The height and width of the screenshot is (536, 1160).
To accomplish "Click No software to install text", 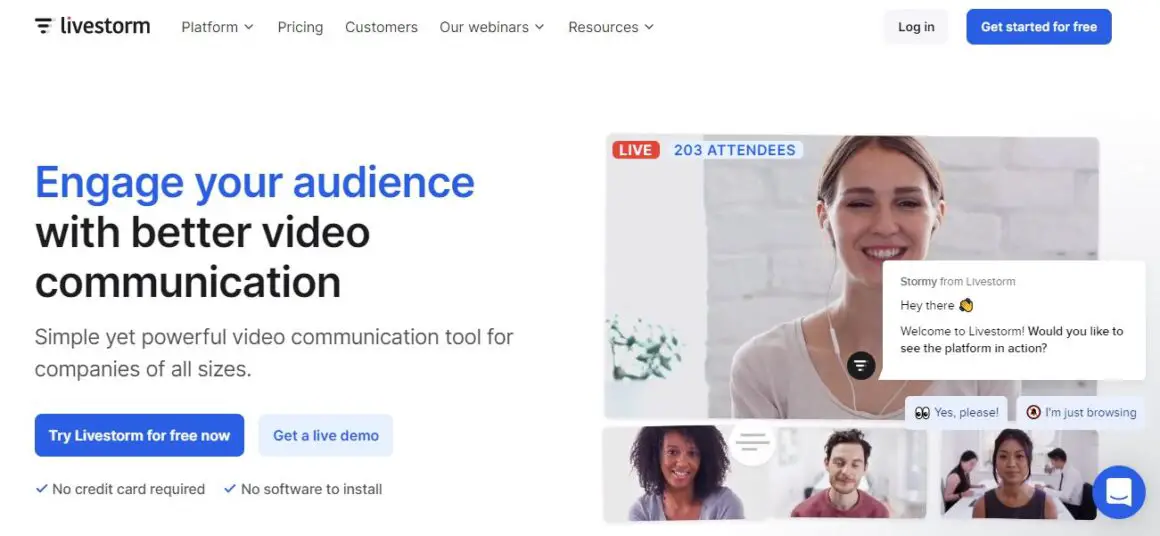I will coord(303,489).
